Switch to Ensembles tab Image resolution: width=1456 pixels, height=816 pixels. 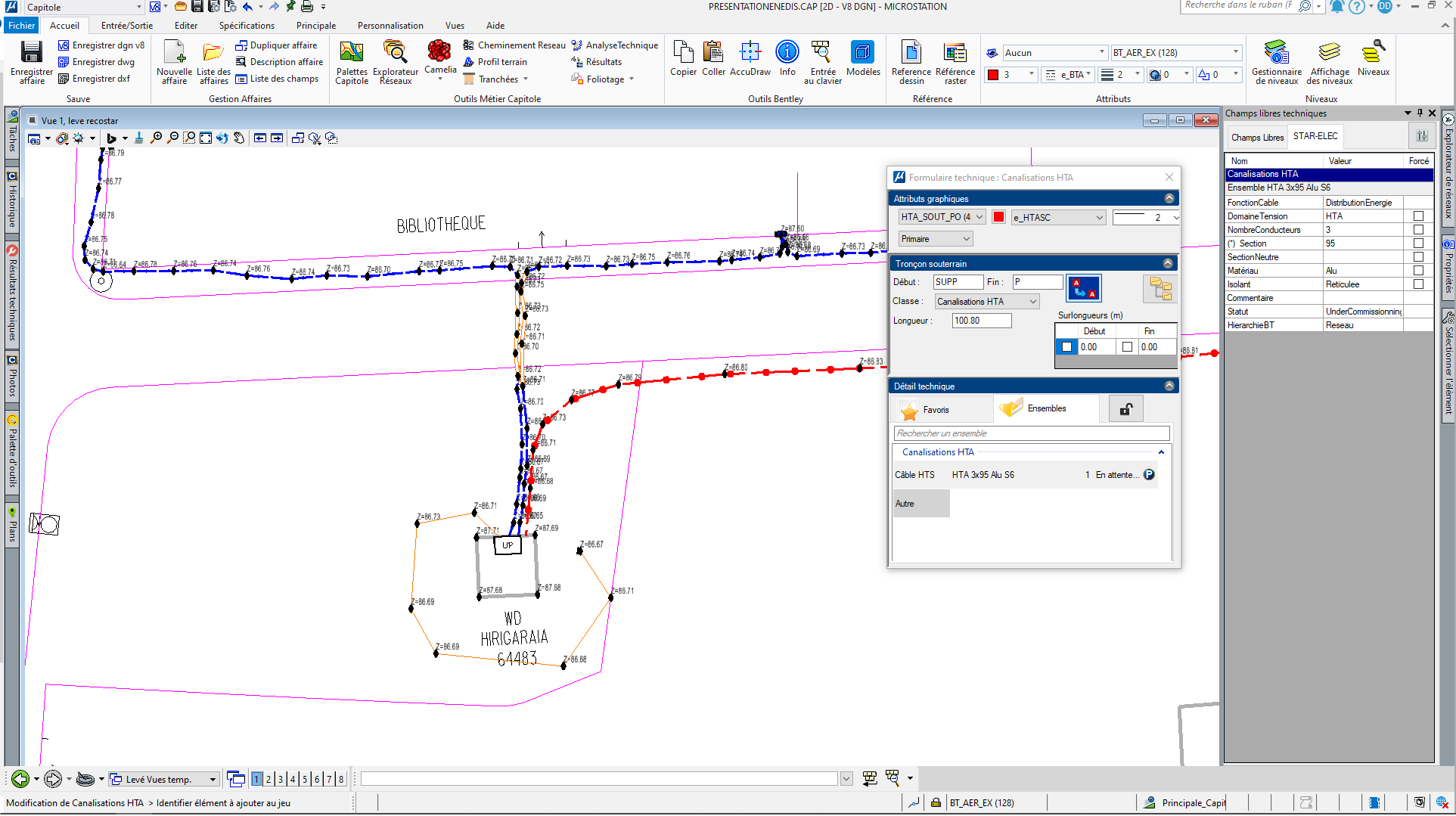coord(1046,408)
